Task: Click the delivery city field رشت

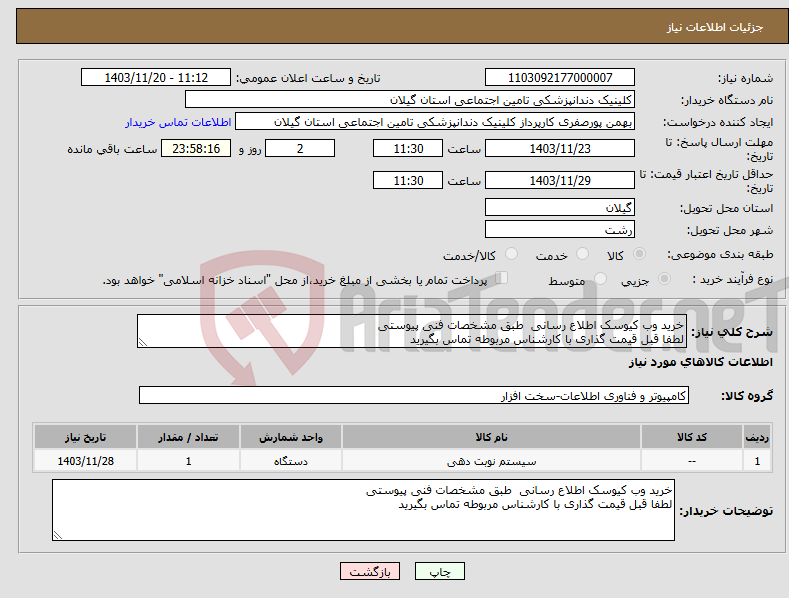Action: tap(560, 230)
